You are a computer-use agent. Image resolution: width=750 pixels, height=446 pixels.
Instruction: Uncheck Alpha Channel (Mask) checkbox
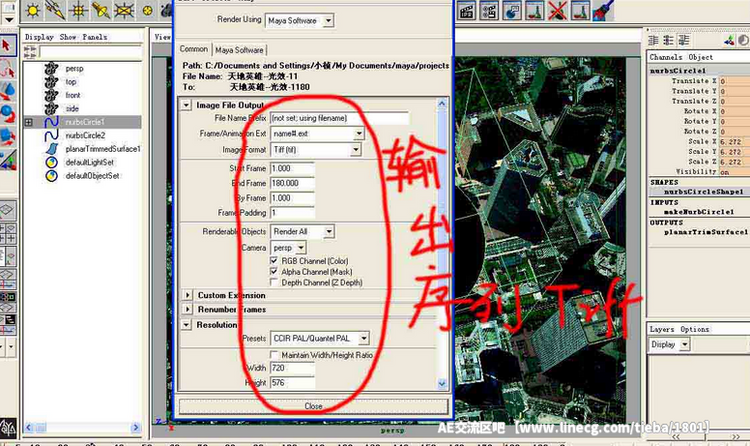[x=274, y=272]
